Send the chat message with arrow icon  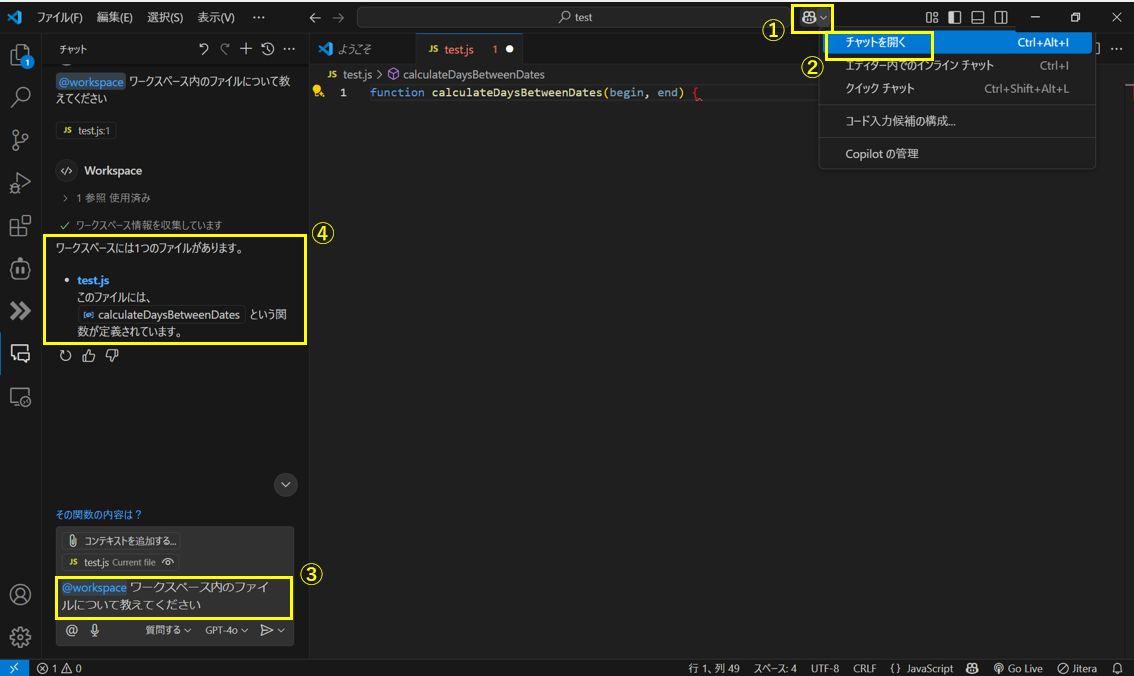point(267,630)
